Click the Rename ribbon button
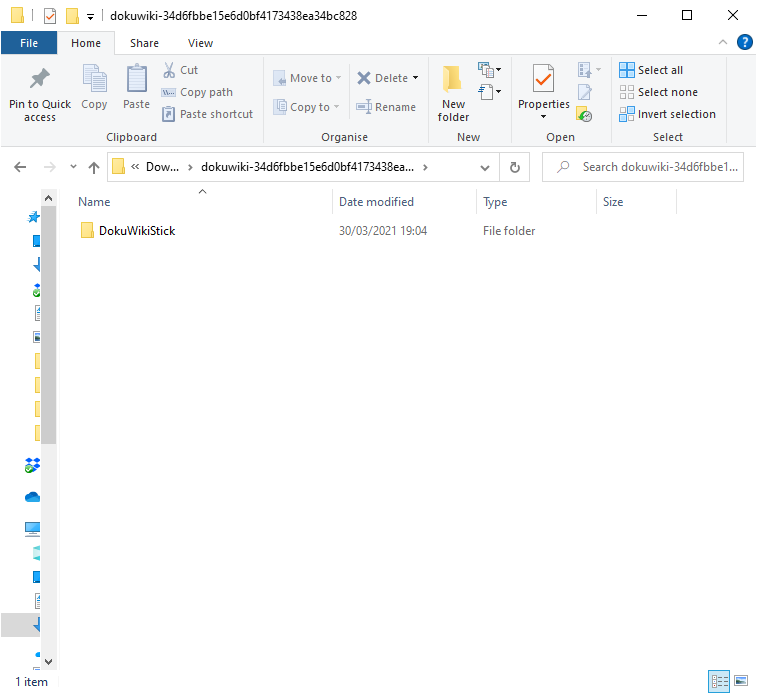The image size is (757, 694). coord(386,107)
